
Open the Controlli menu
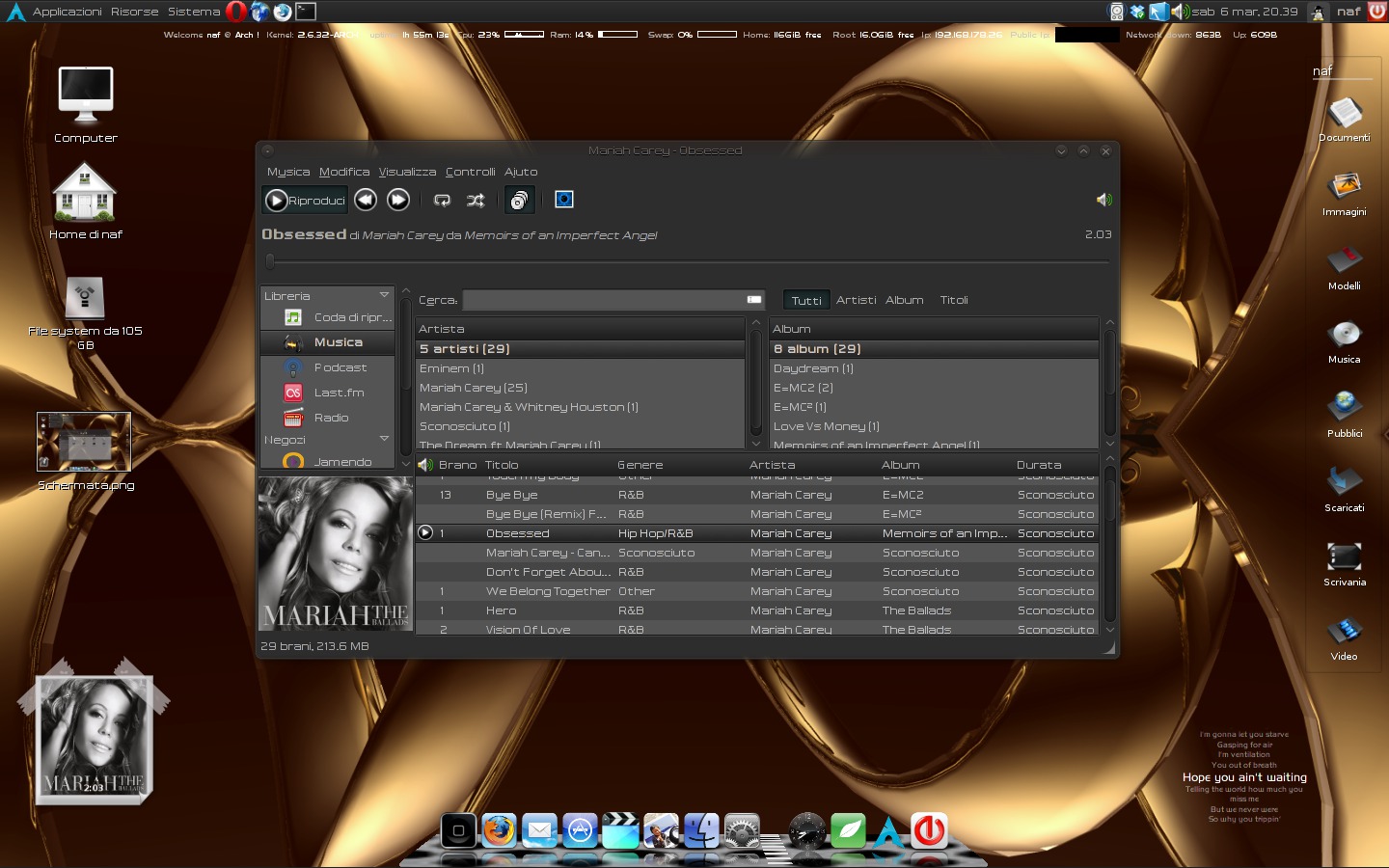click(x=471, y=172)
